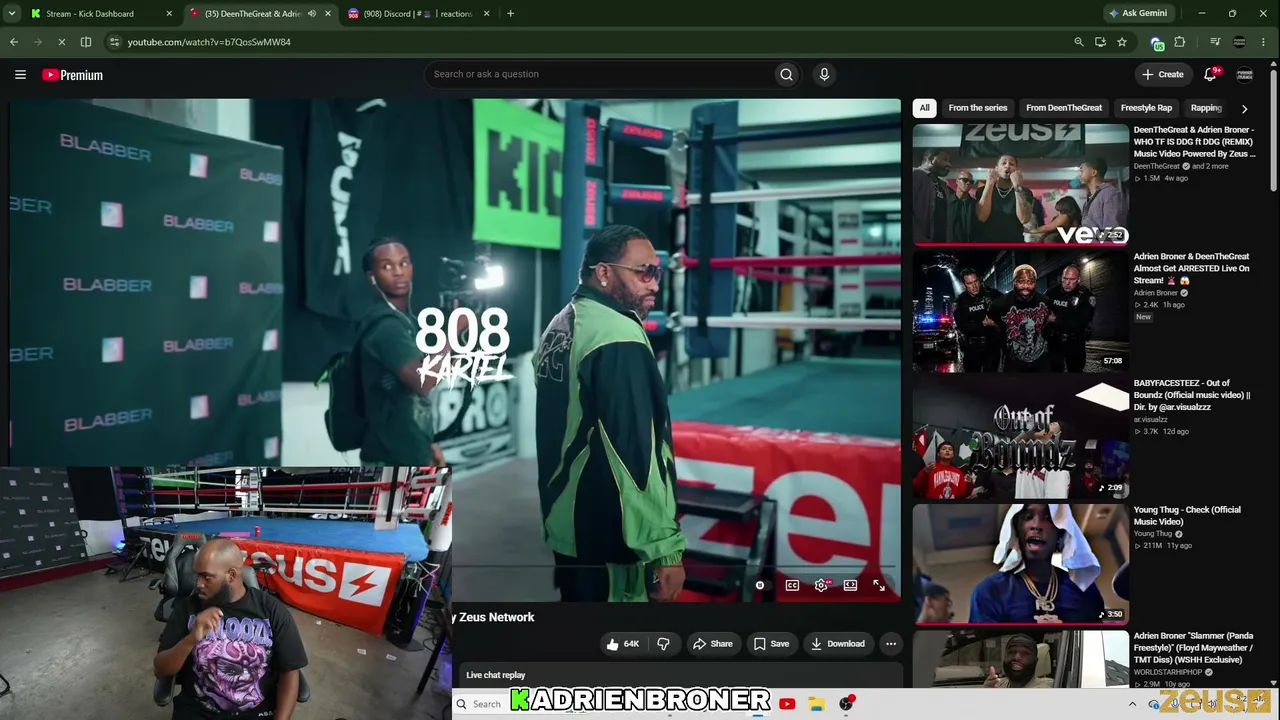1280x720 pixels.
Task: Open the YouTube guide hamburger menu
Action: coord(20,74)
